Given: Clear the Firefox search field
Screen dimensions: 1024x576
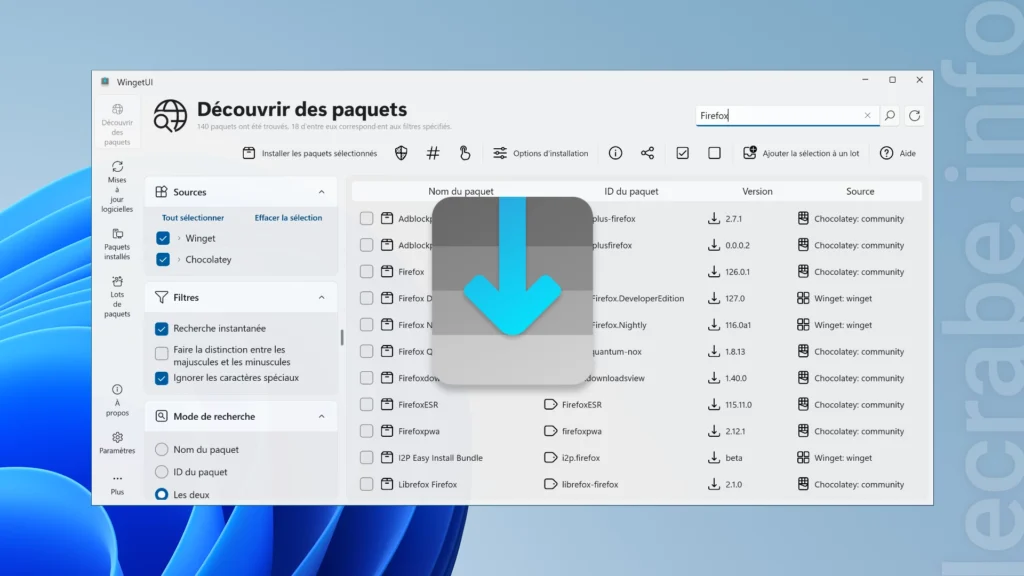Looking at the screenshot, I should (x=867, y=115).
